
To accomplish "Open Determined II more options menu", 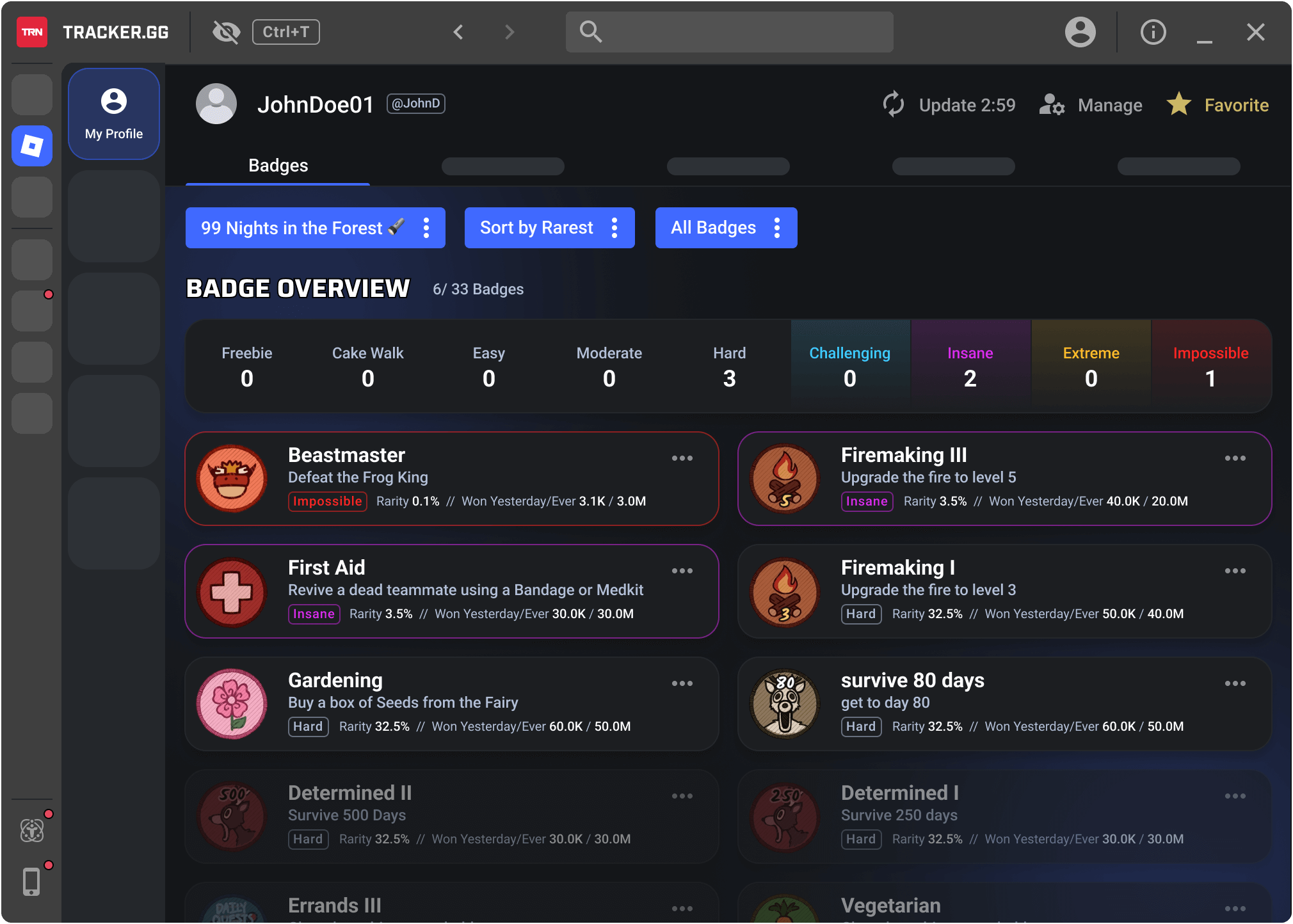I will point(682,796).
